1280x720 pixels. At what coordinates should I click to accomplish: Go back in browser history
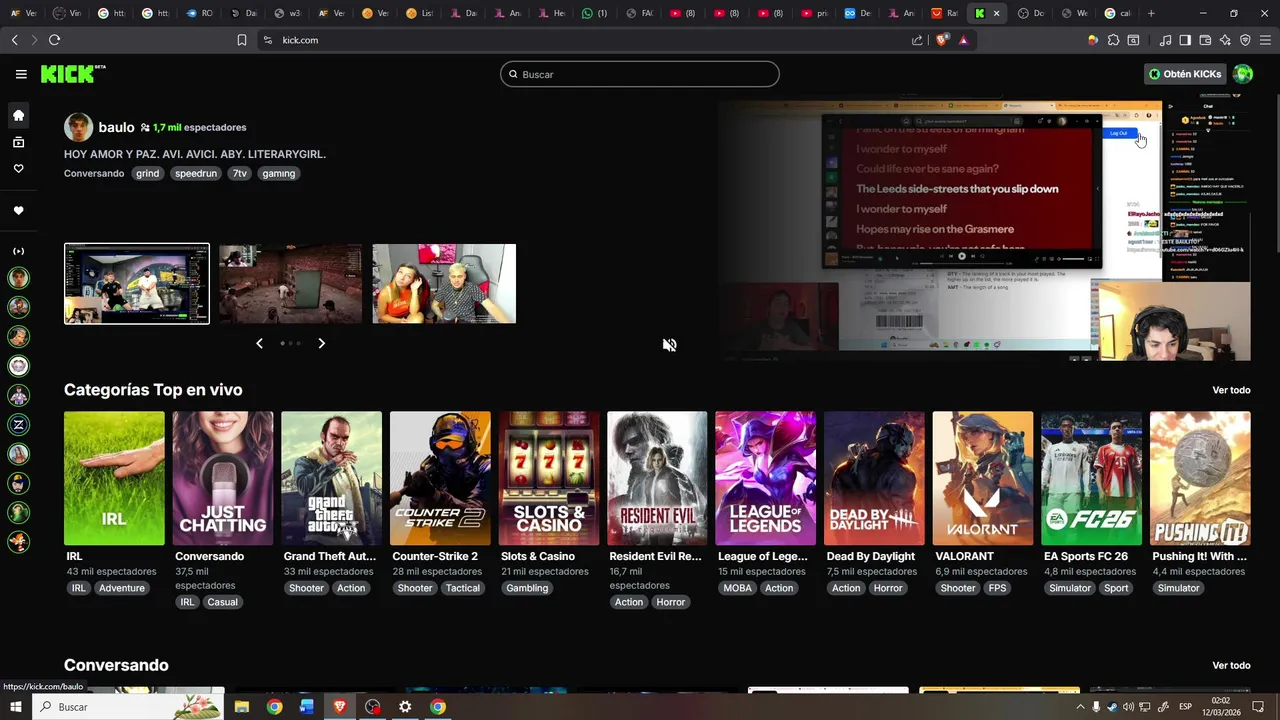point(14,40)
